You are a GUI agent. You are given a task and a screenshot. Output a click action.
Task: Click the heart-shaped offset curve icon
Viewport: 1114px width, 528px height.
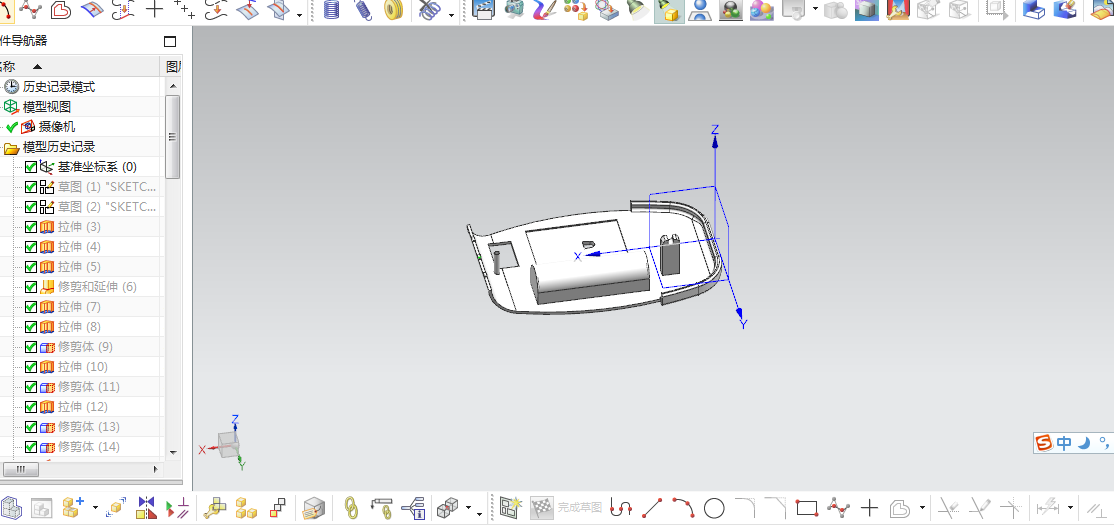[61, 9]
